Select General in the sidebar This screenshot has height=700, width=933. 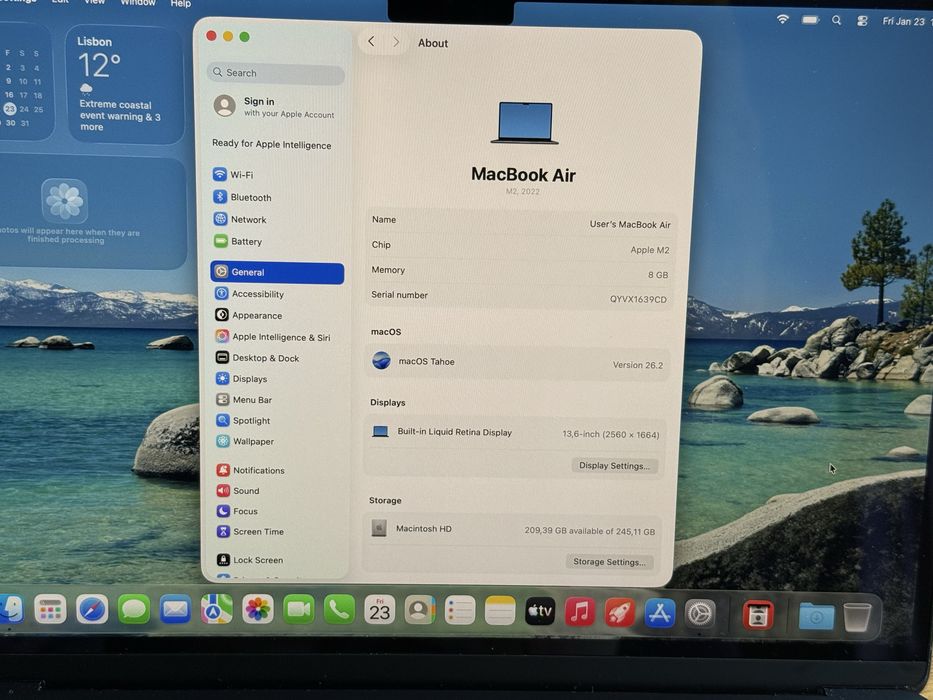click(x=277, y=272)
